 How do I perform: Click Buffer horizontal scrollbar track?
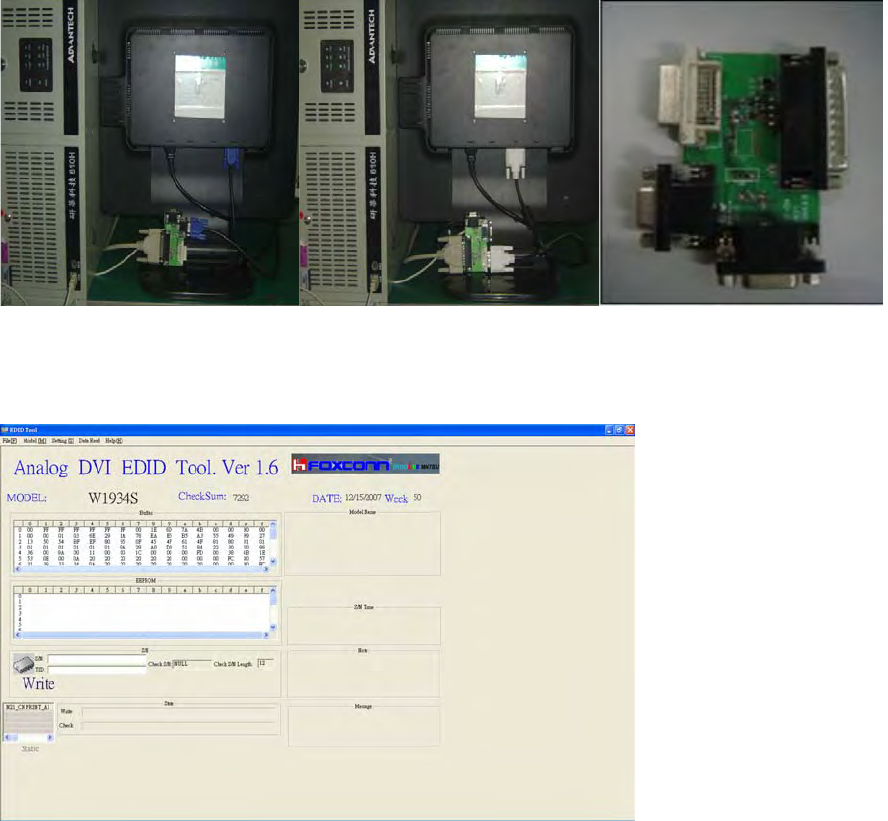pos(142,569)
